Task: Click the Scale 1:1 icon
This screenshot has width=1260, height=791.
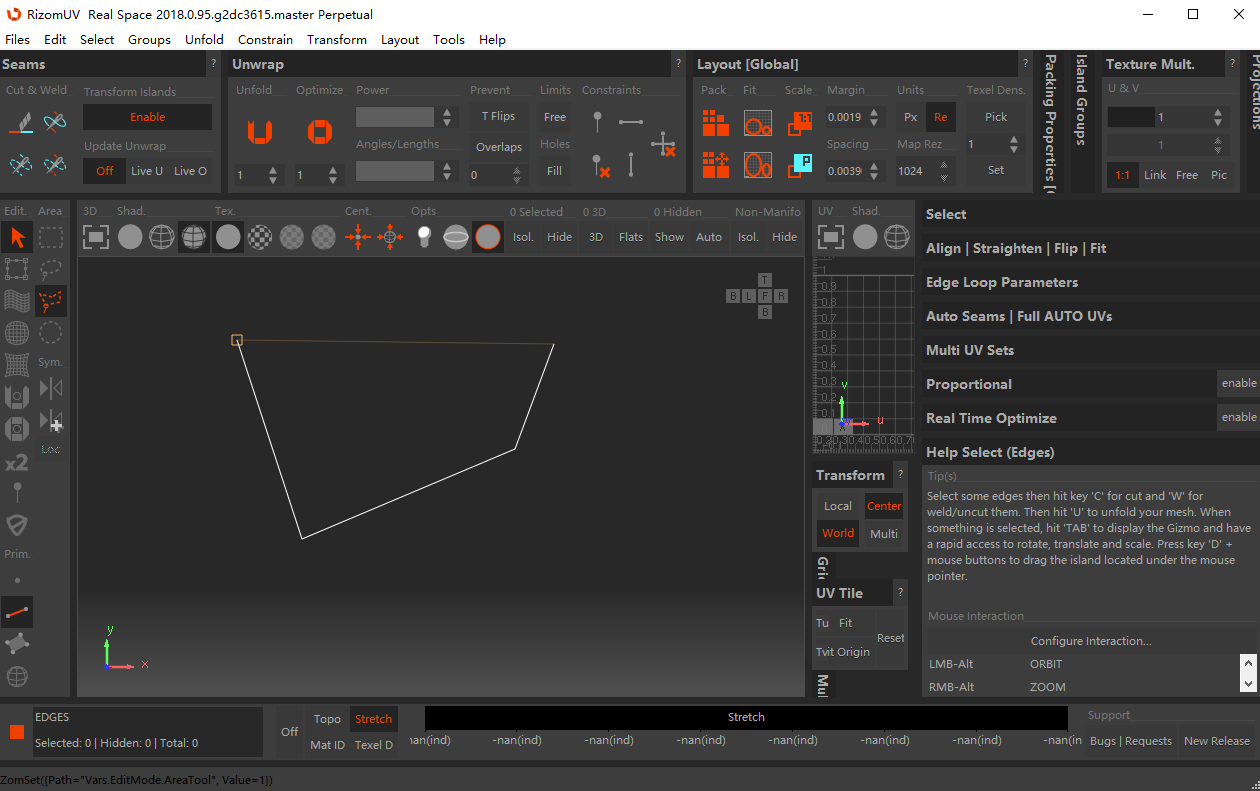Action: (x=800, y=122)
